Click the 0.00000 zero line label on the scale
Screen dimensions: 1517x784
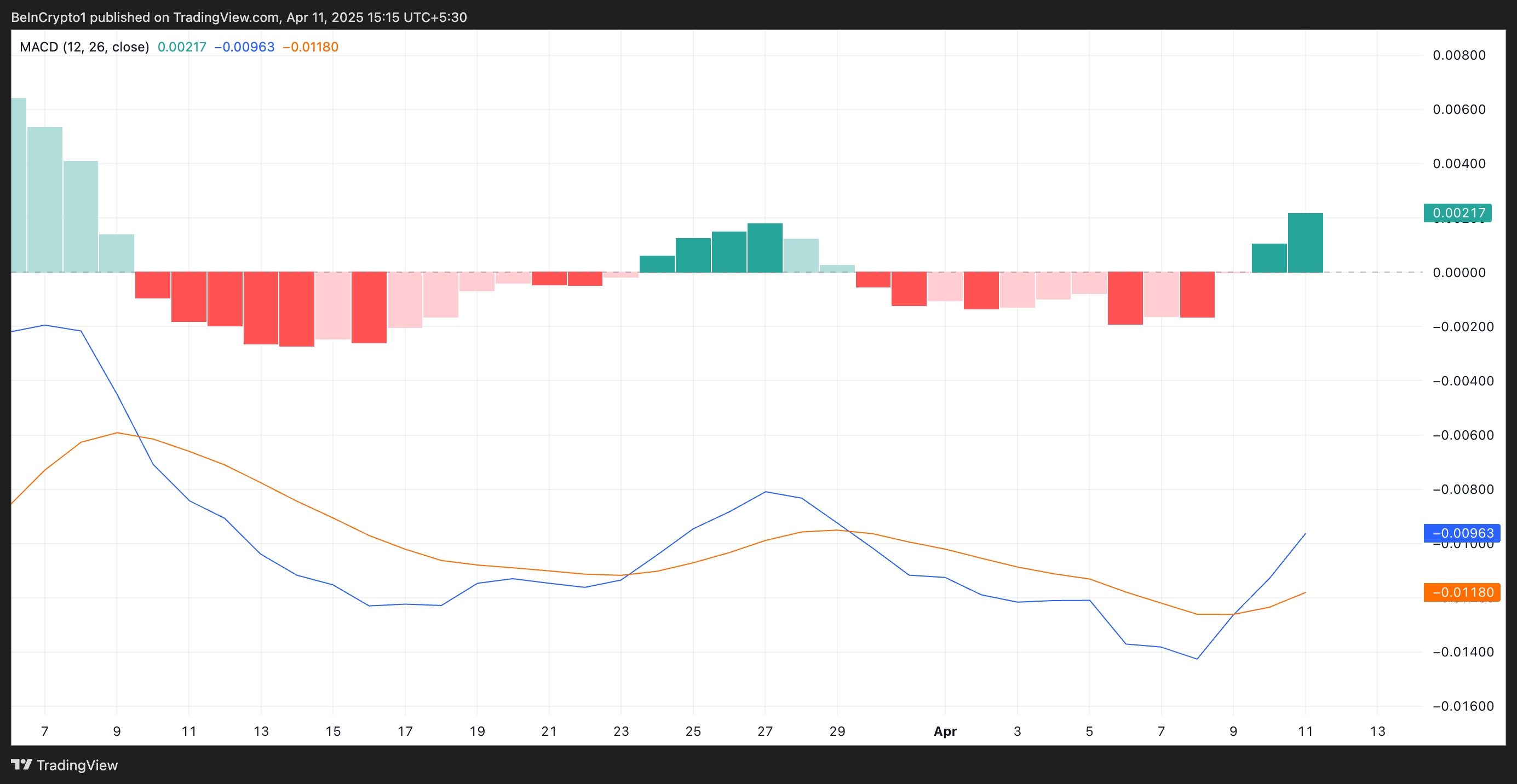coord(1459,273)
